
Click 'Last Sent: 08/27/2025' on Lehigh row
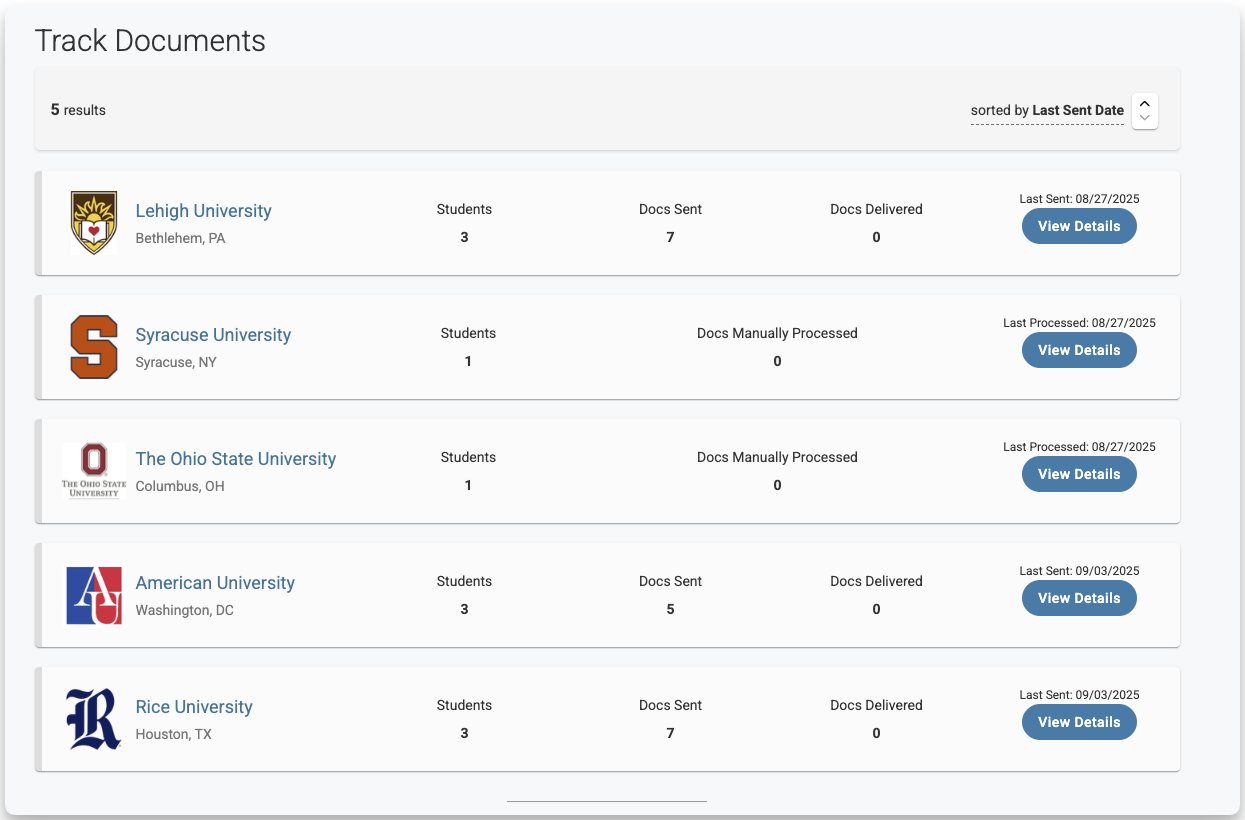click(x=1079, y=199)
